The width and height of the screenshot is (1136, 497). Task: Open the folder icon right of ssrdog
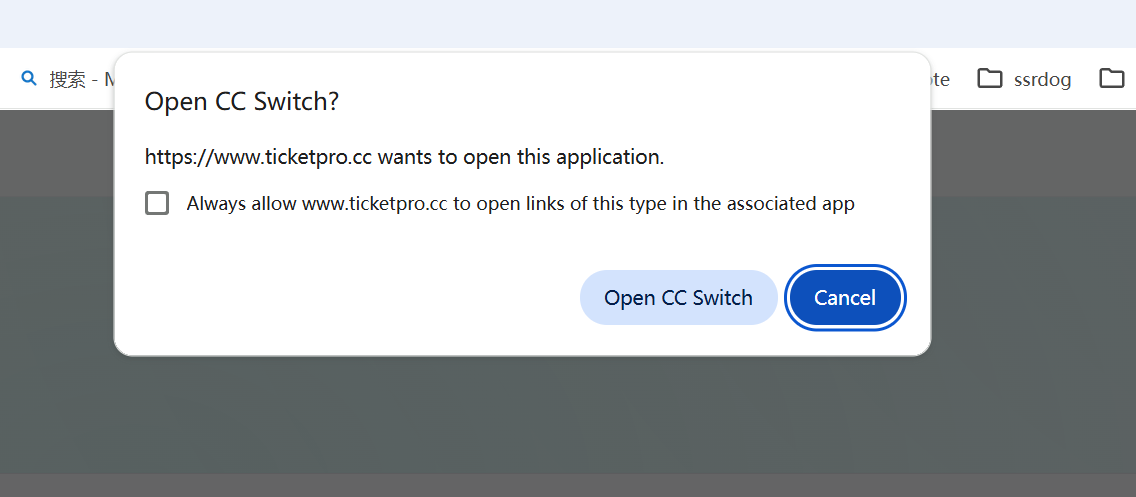[1111, 78]
